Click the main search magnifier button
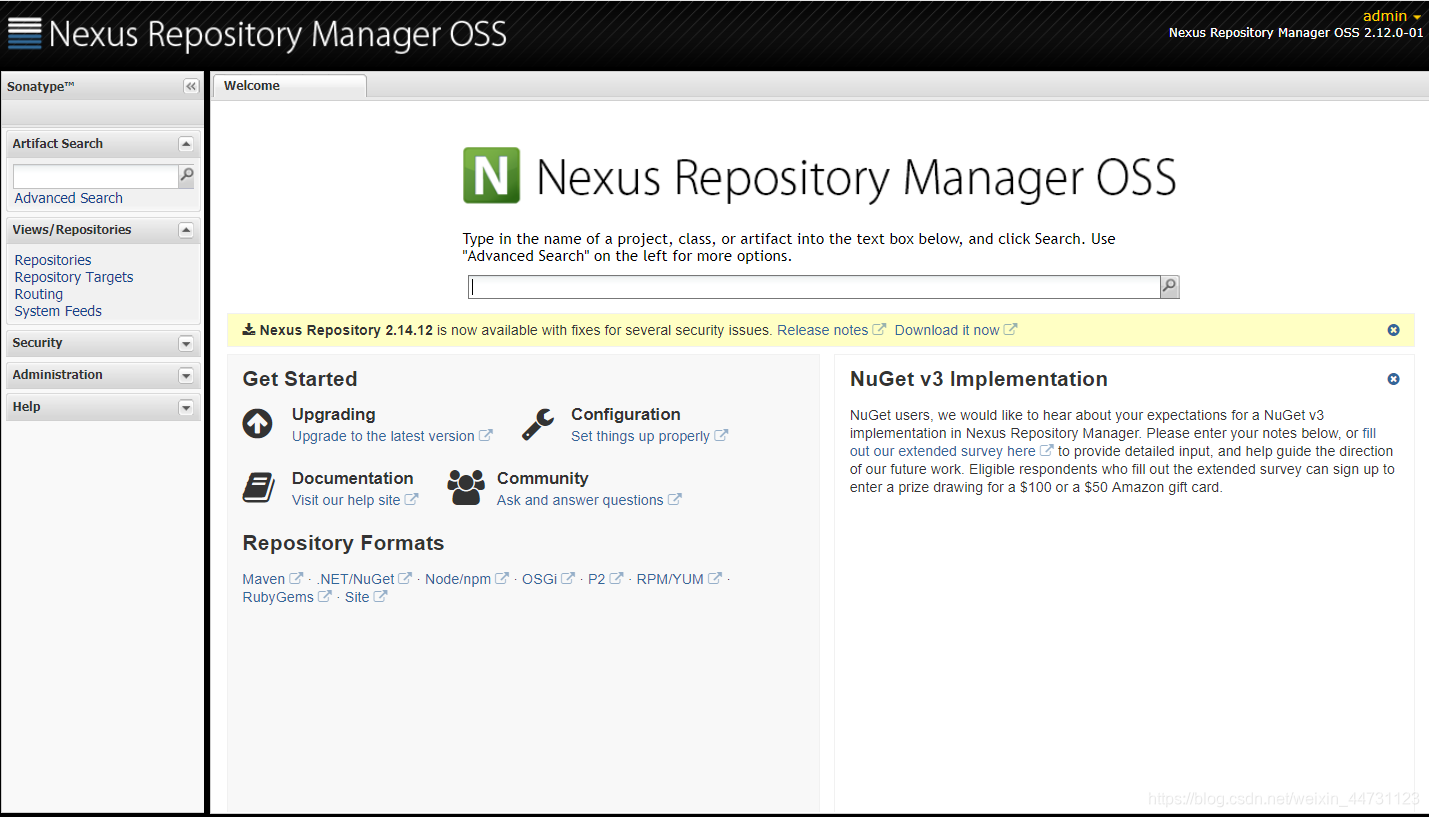The image size is (1429, 817). 1169,287
